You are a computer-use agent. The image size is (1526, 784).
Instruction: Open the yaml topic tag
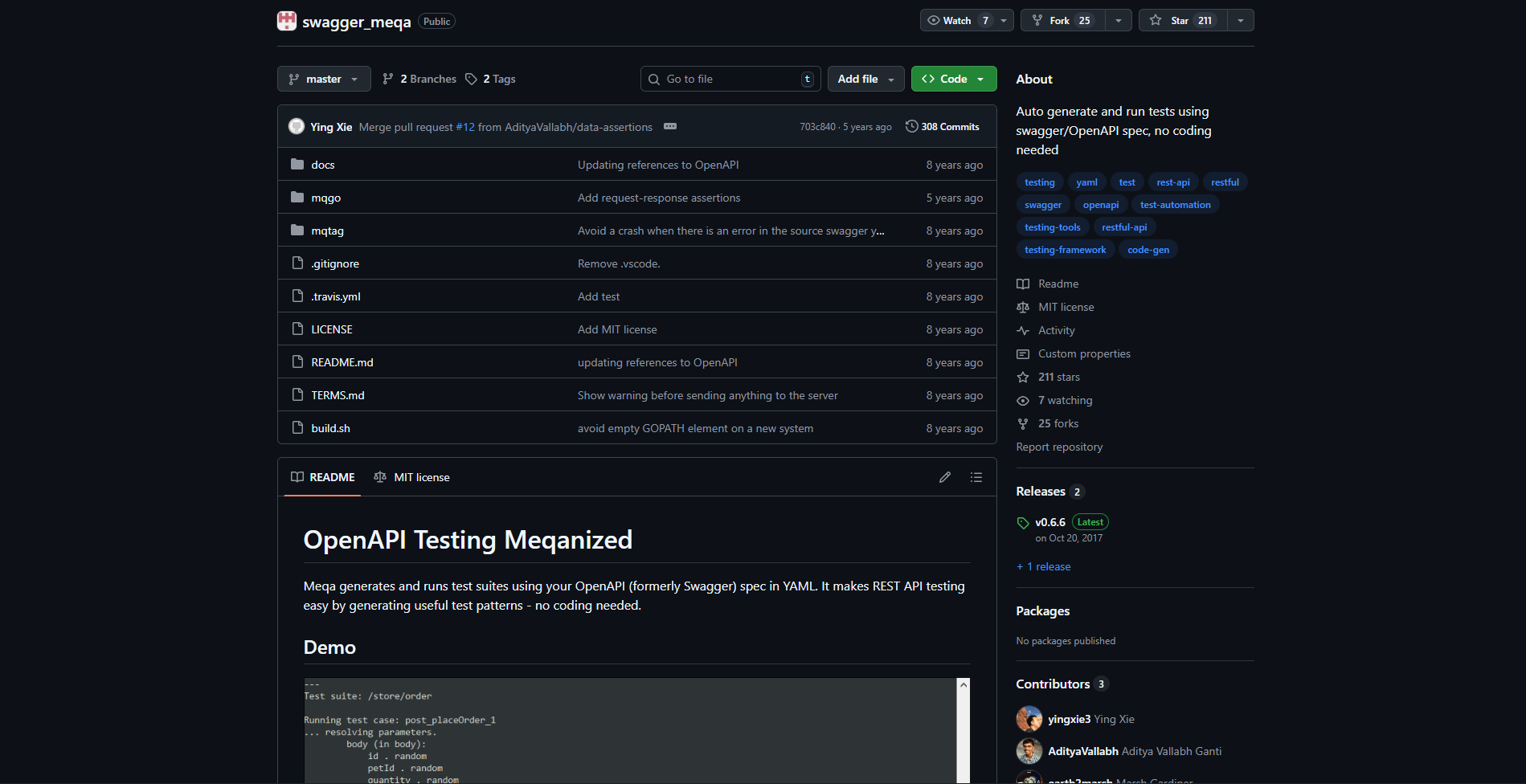point(1086,182)
